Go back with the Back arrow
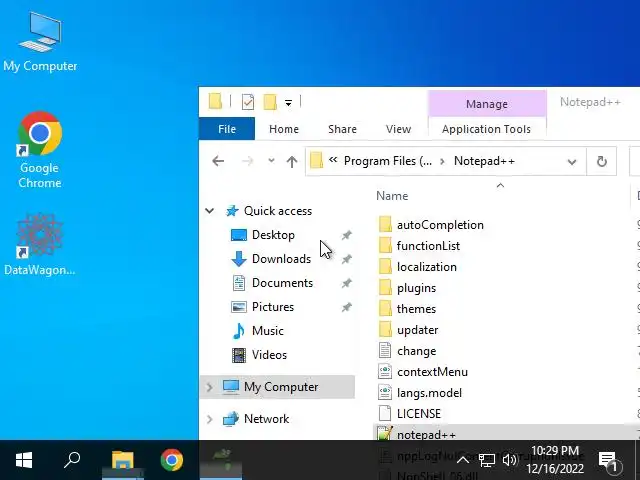640x480 pixels. tap(218, 161)
